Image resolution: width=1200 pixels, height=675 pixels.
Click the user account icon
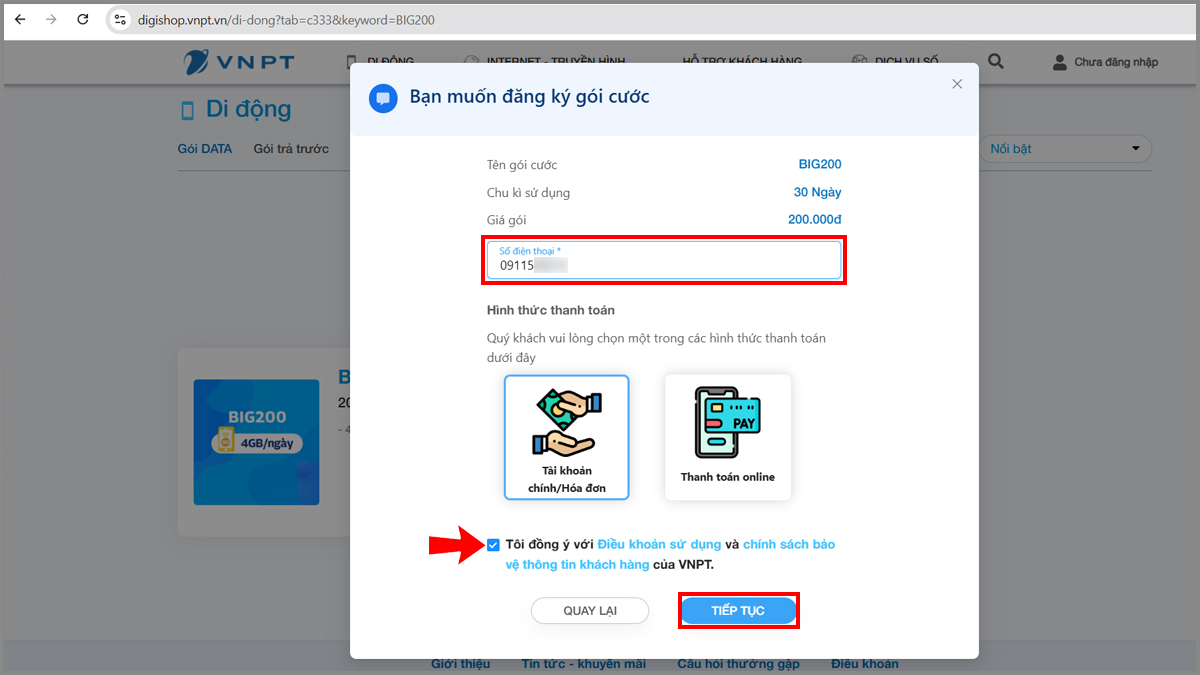click(x=1060, y=62)
